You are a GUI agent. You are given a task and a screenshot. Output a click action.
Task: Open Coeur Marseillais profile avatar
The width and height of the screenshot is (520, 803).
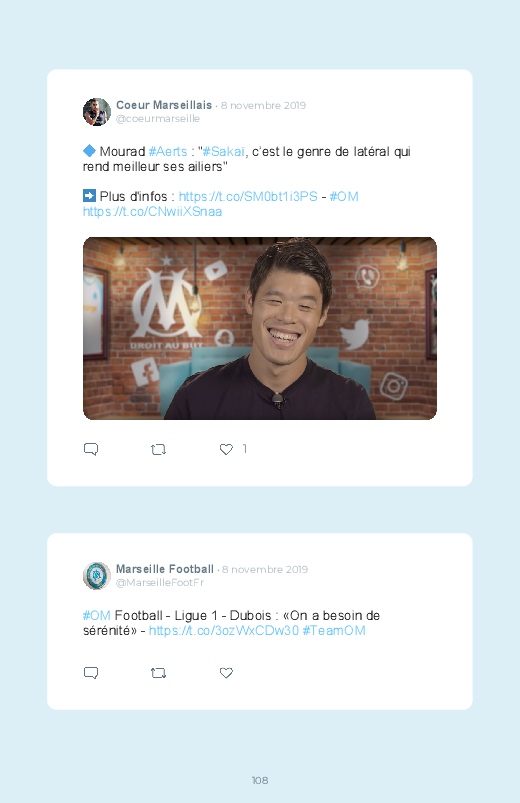pos(97,112)
